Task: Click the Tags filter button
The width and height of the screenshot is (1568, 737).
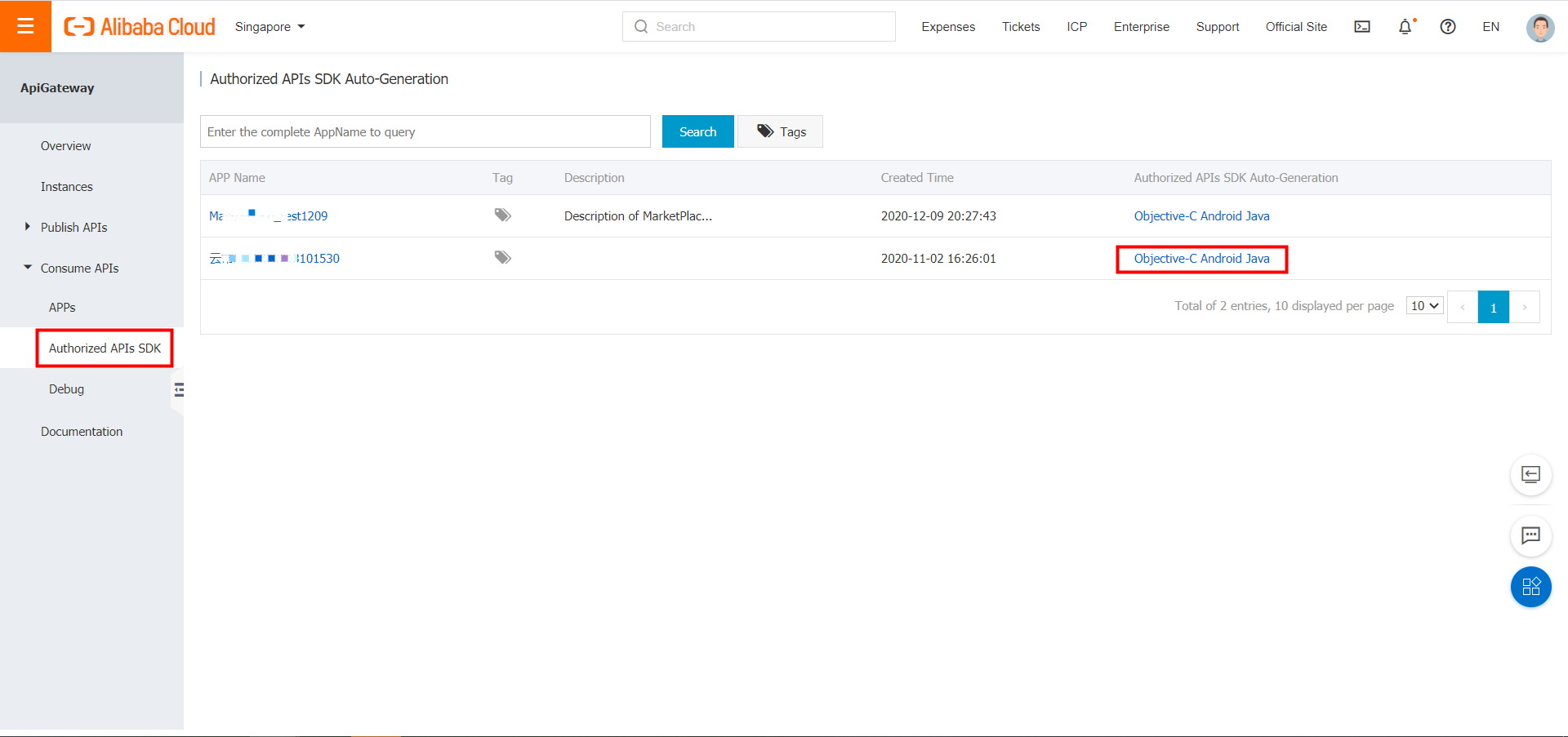Action: tap(781, 131)
